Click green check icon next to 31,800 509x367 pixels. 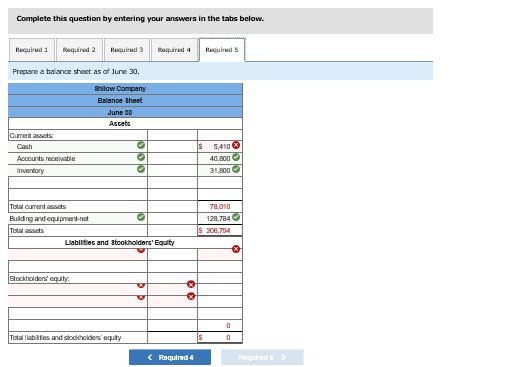236,169
